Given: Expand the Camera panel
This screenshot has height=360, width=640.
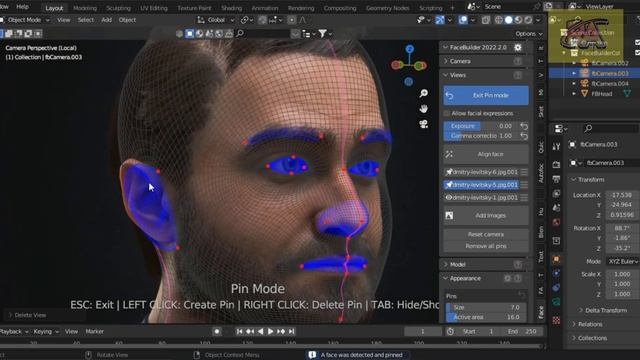Looking at the screenshot, I should 446,61.
